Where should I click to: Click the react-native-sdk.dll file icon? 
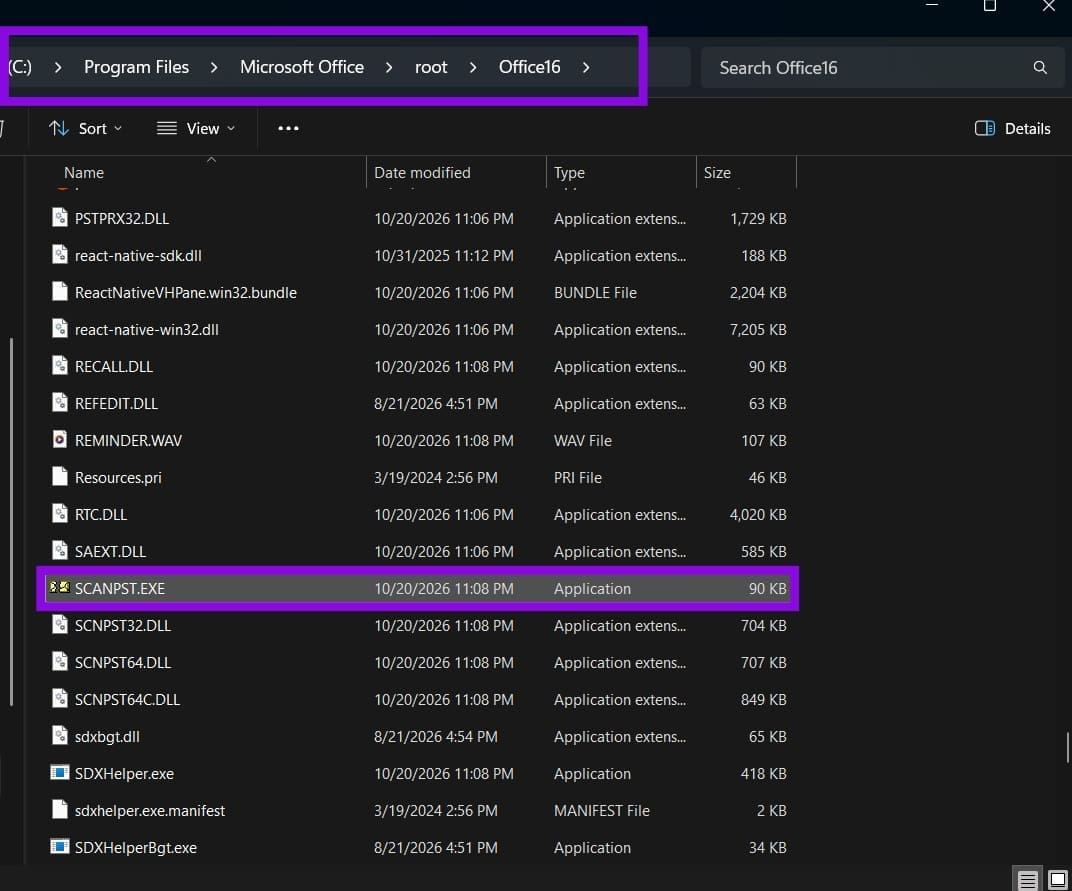point(59,254)
